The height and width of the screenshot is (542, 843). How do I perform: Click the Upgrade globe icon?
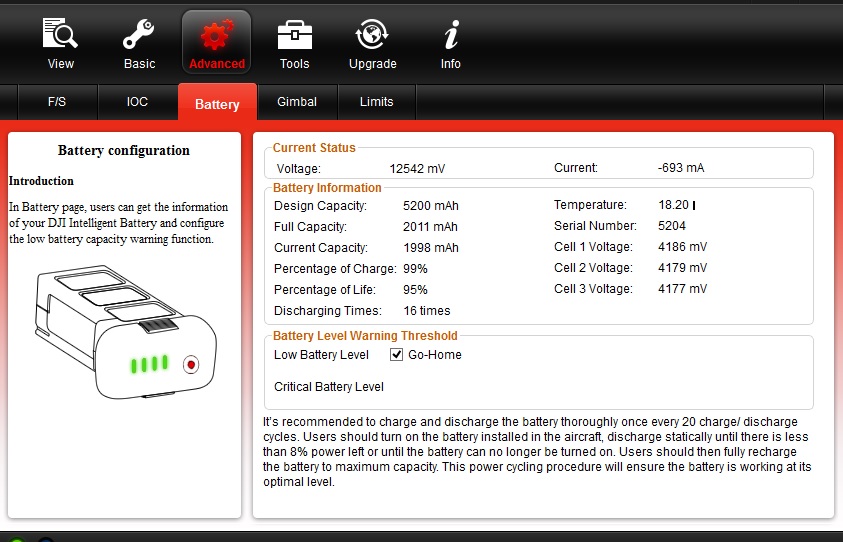coord(372,37)
